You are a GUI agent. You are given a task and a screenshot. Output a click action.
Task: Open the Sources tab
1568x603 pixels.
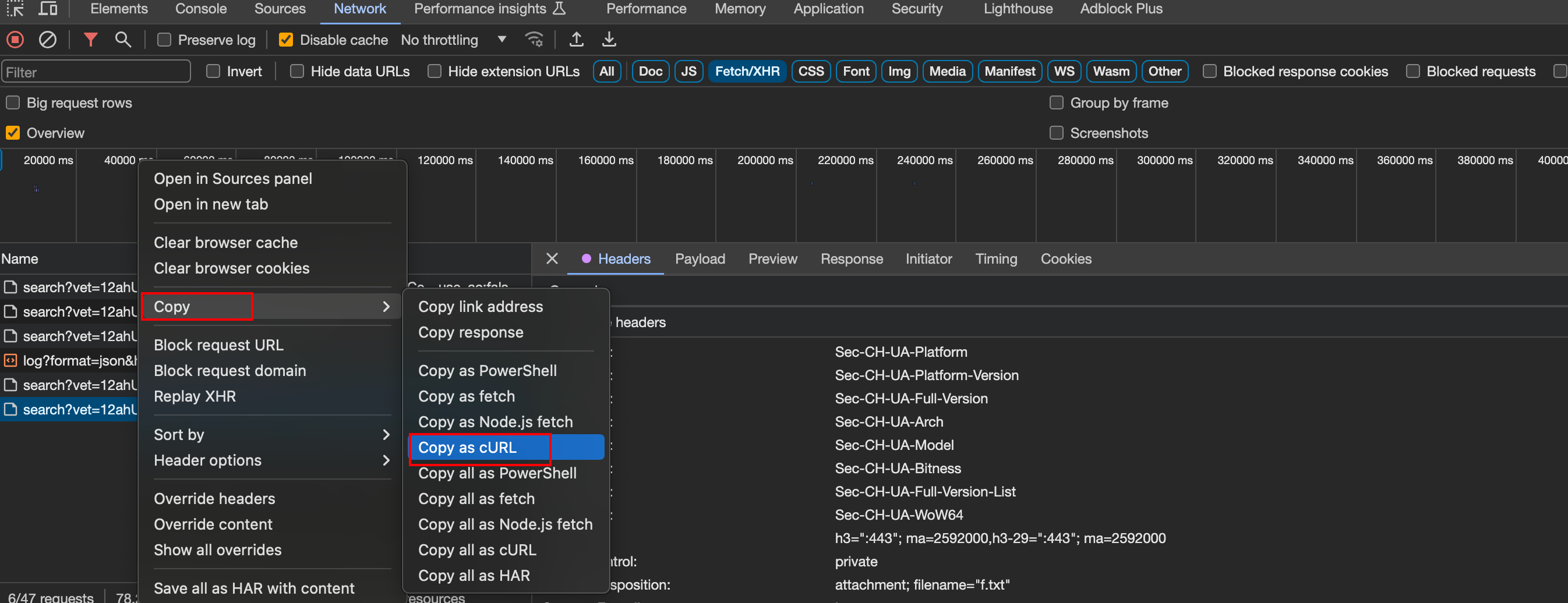click(x=280, y=9)
